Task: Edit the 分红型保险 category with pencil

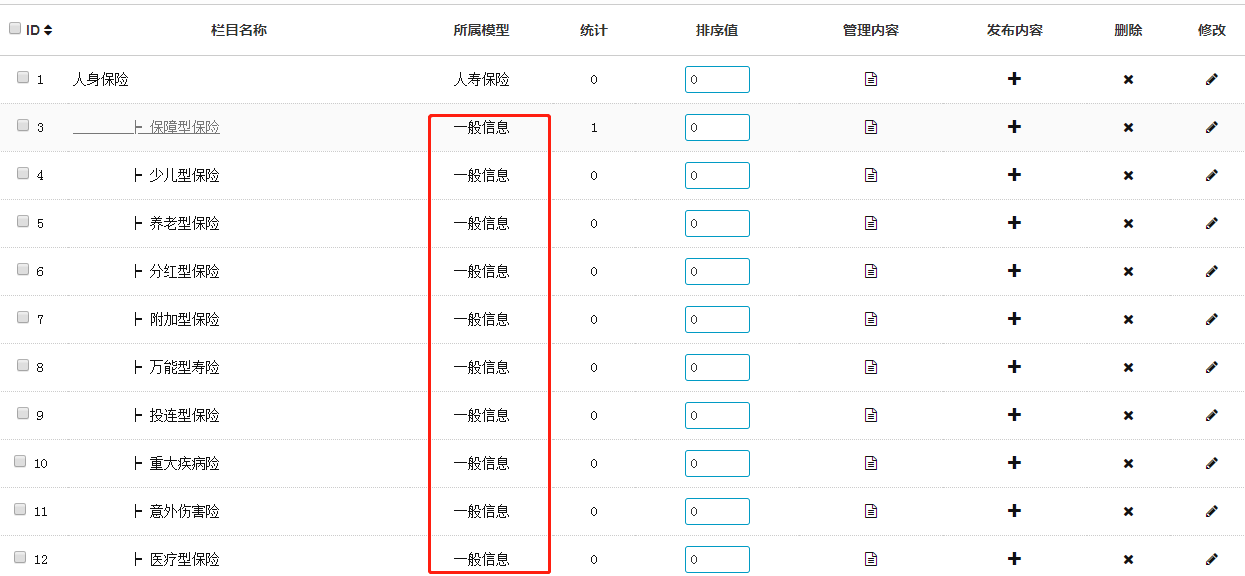Action: tap(1212, 271)
